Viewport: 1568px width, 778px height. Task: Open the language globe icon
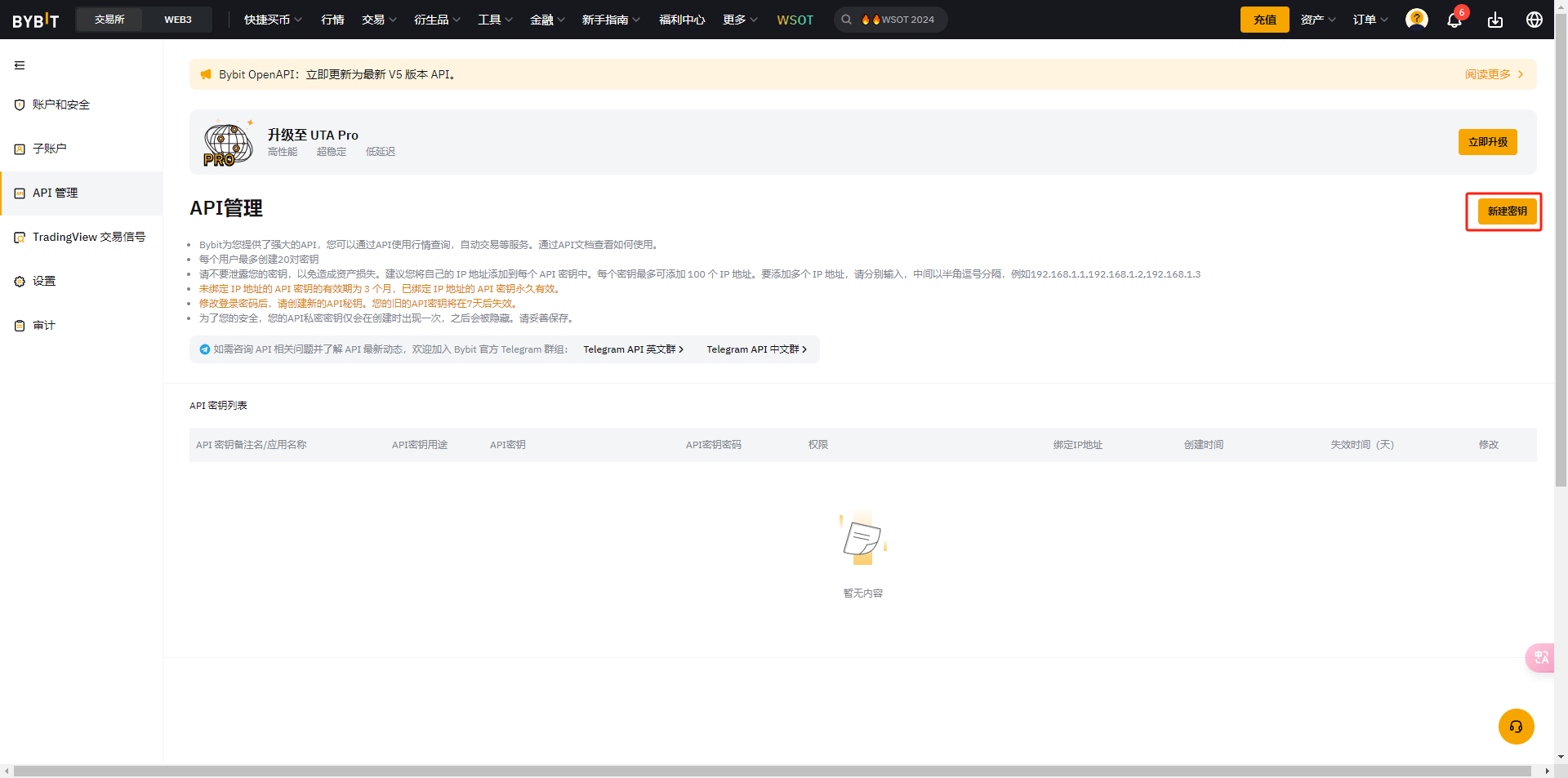pos(1535,20)
